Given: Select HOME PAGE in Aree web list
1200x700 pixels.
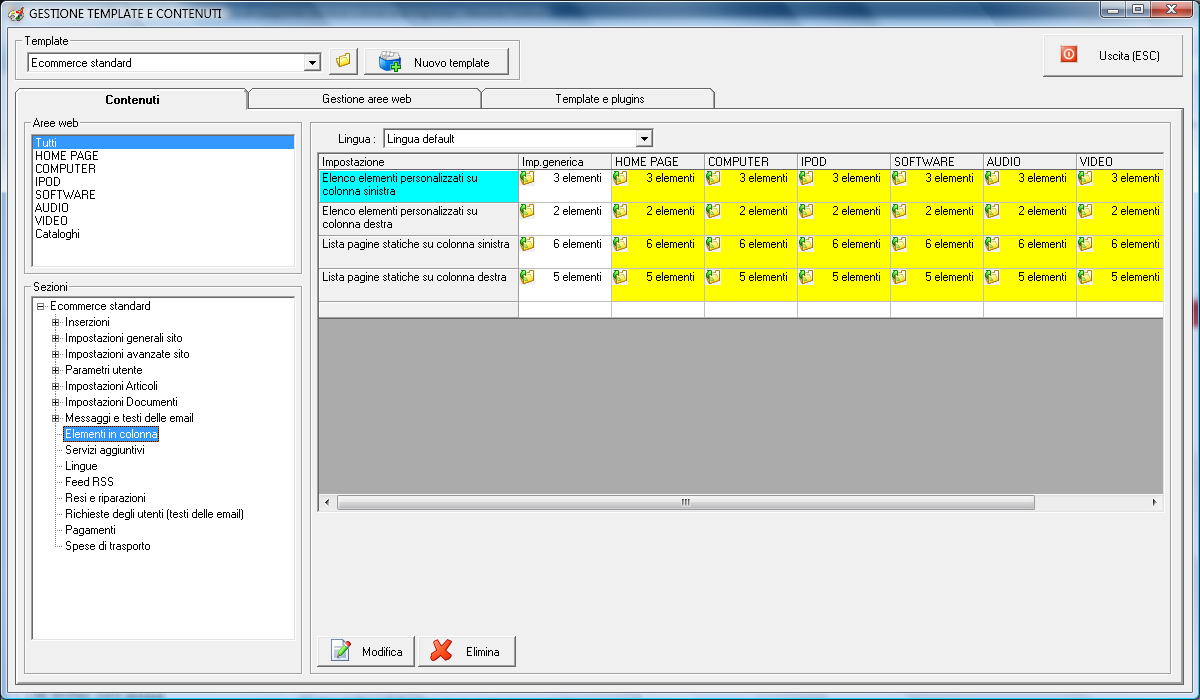Looking at the screenshot, I should point(163,156).
